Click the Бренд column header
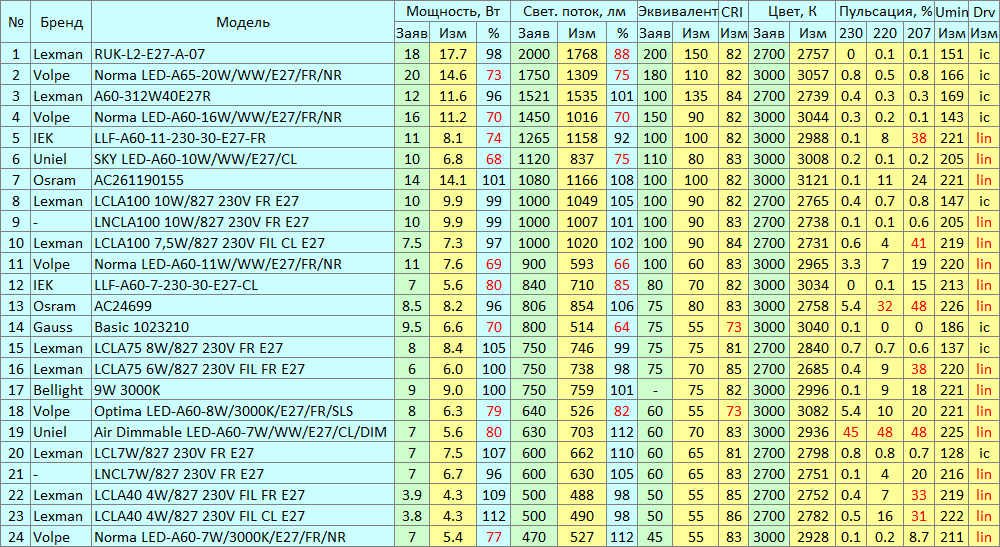The image size is (1000, 547). [61, 22]
